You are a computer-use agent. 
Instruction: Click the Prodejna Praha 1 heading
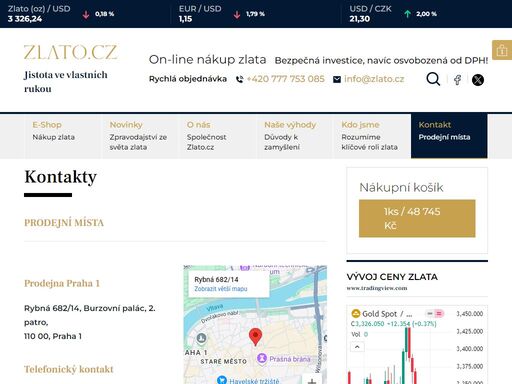62,283
